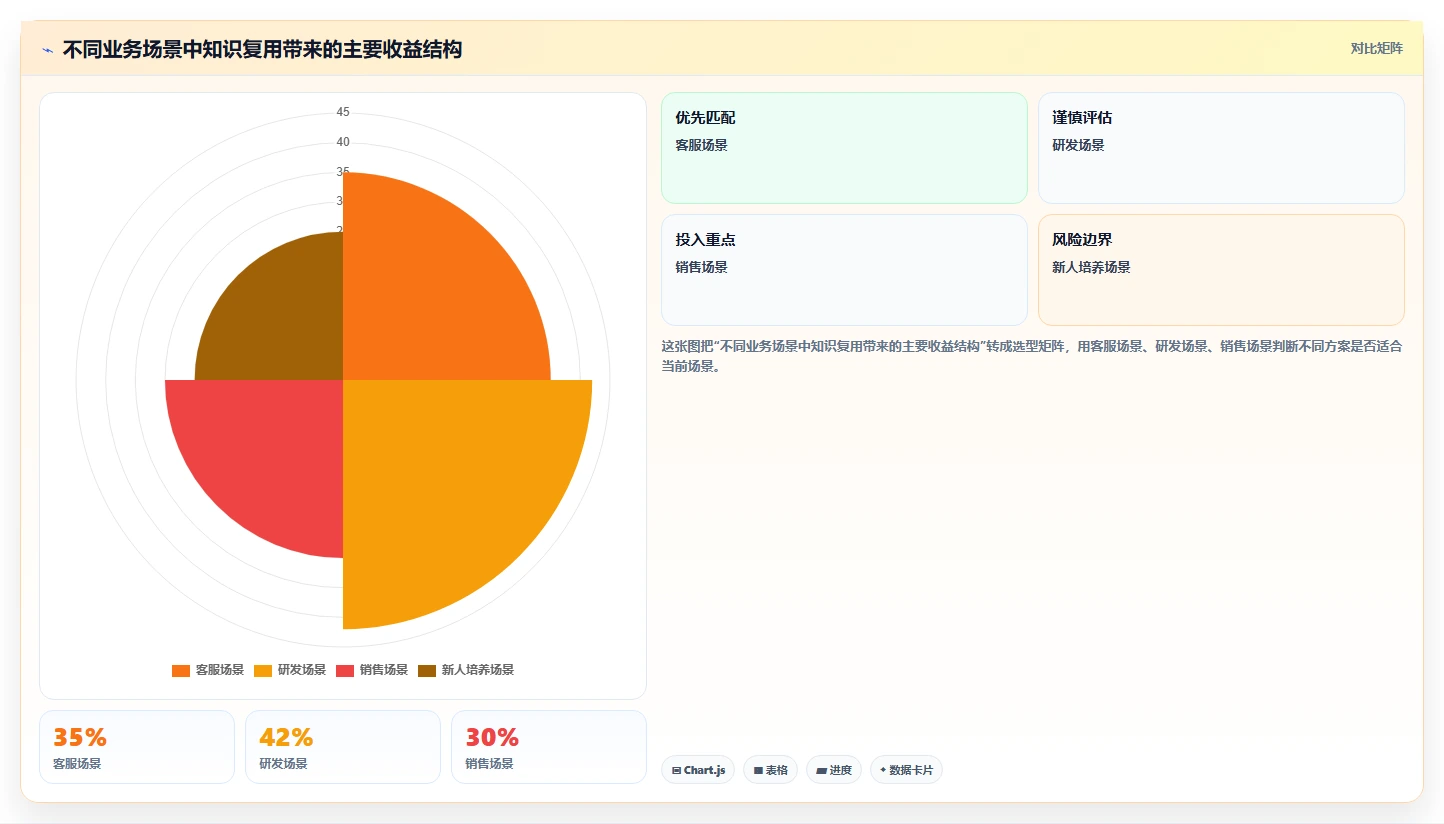This screenshot has width=1444, height=824.
Task: Click the lightning icon beside the title
Action: (47, 50)
